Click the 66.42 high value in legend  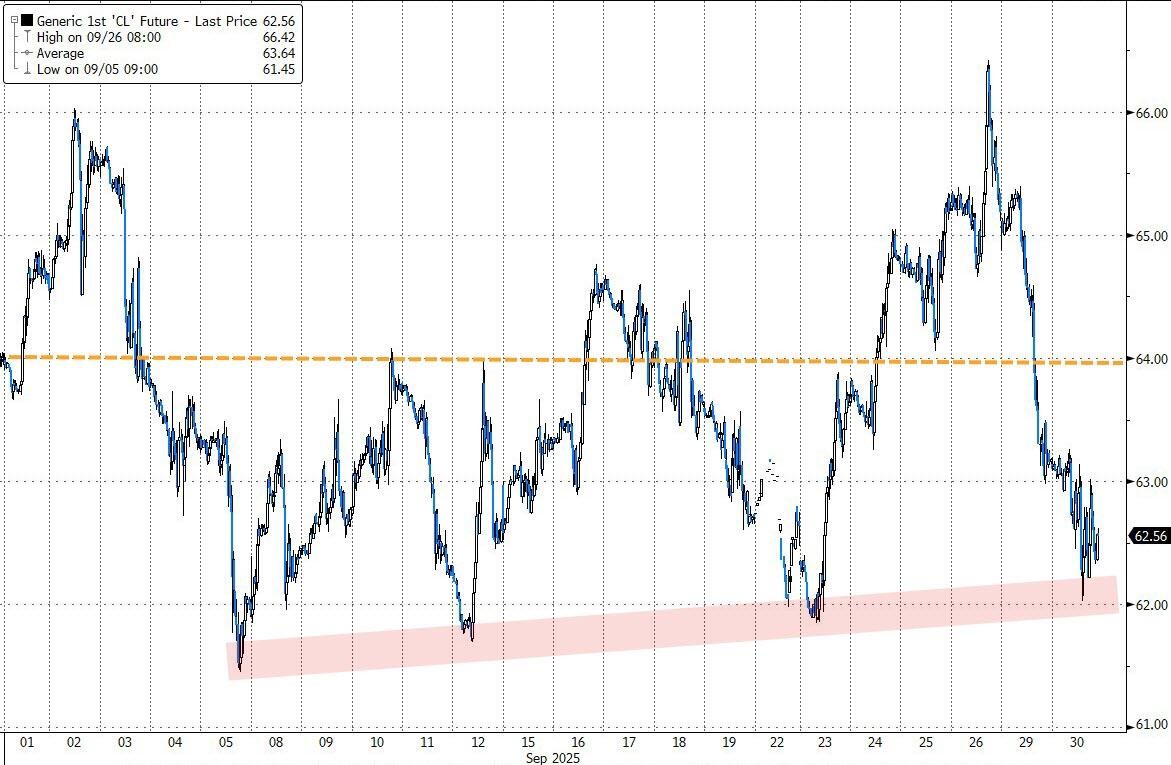279,37
